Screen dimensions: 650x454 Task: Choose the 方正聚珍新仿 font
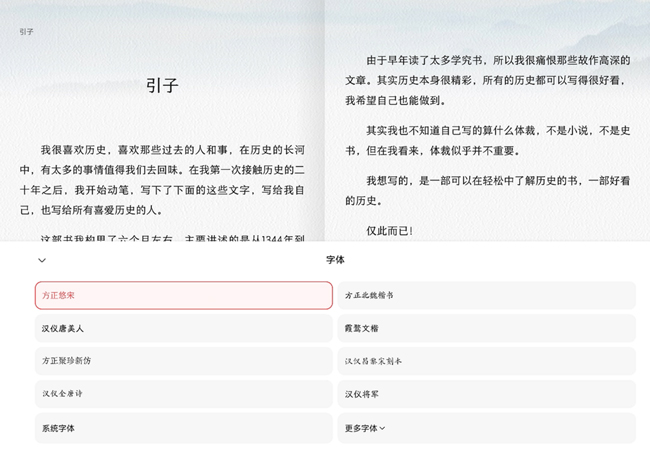click(184, 361)
